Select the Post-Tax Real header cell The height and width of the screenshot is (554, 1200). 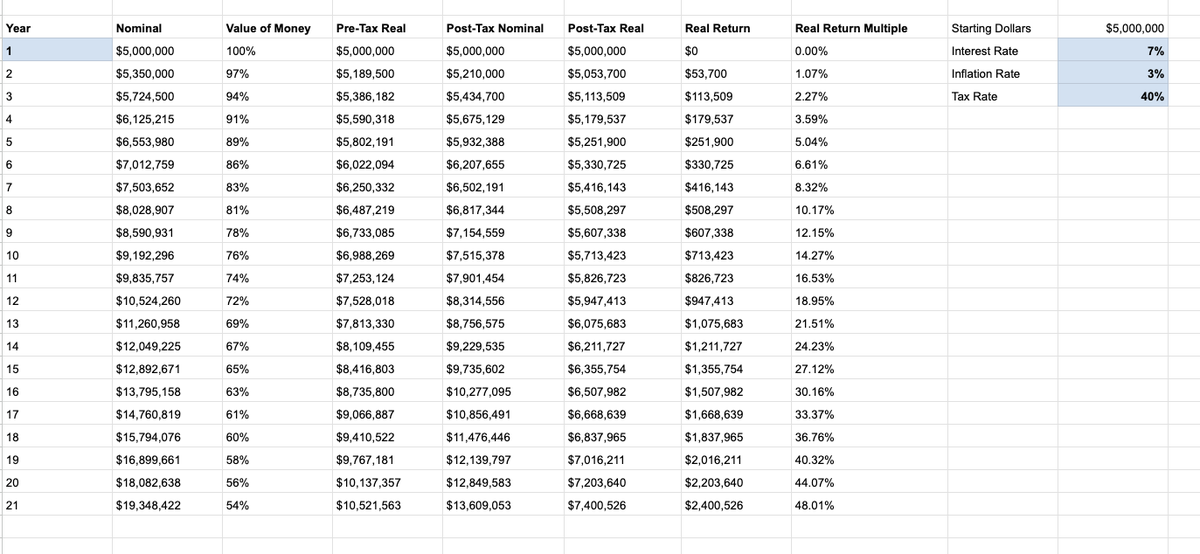(619, 27)
